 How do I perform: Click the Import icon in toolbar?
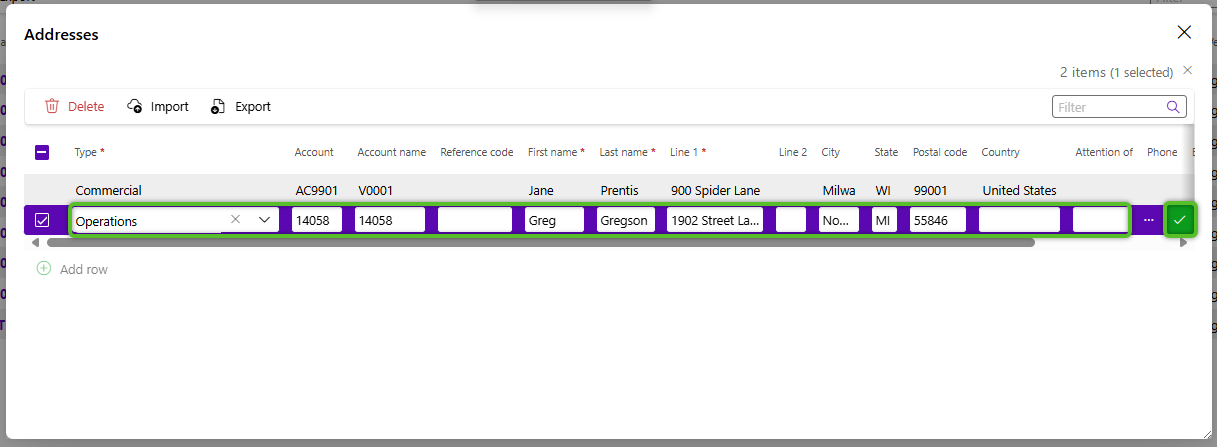[135, 106]
